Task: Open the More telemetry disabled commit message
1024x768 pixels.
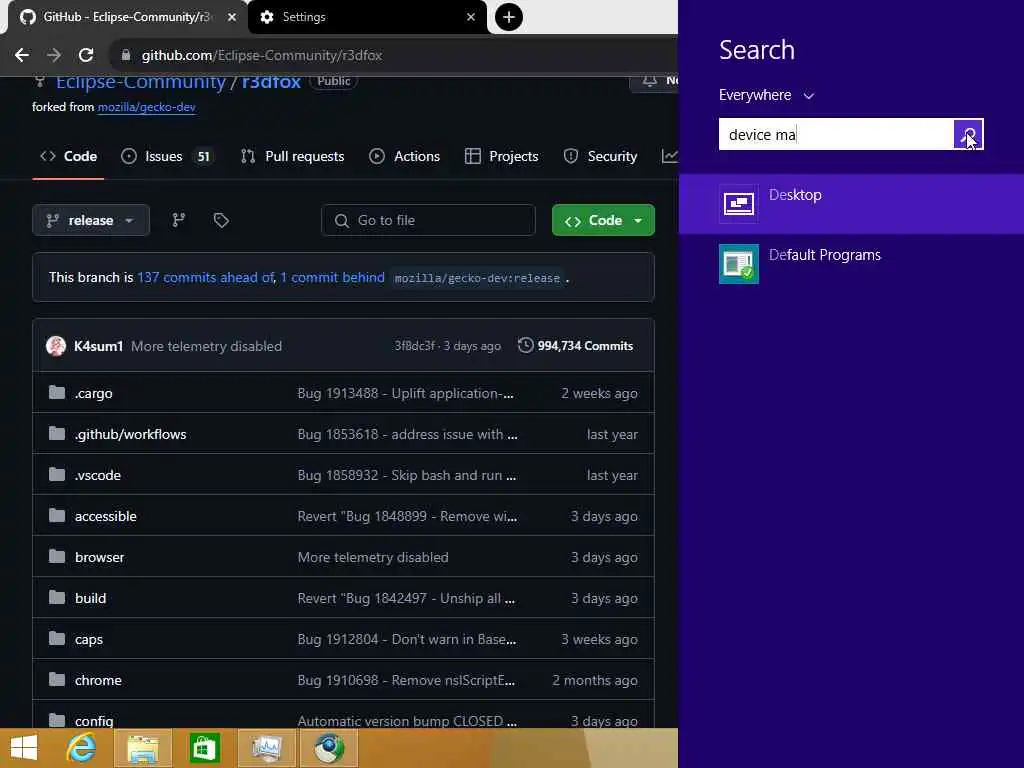Action: click(x=206, y=346)
